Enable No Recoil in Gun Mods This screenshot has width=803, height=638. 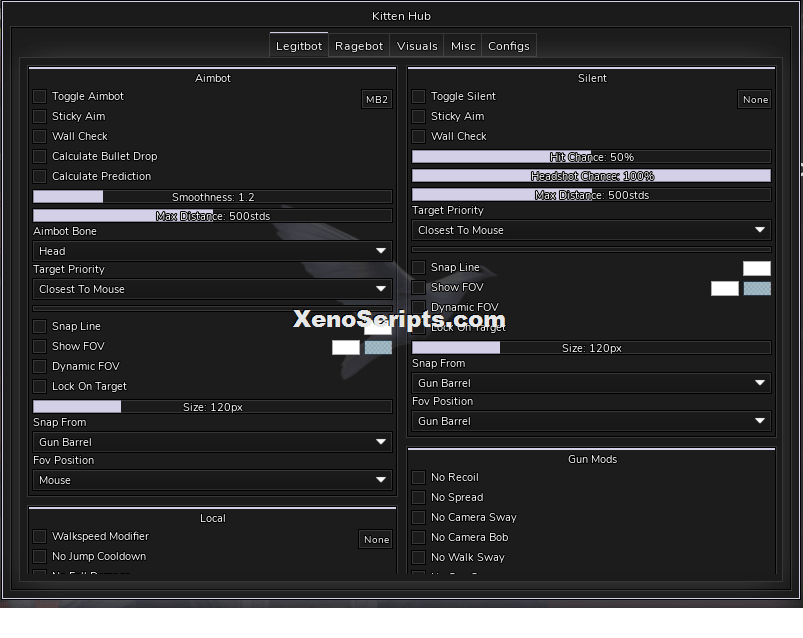418,477
